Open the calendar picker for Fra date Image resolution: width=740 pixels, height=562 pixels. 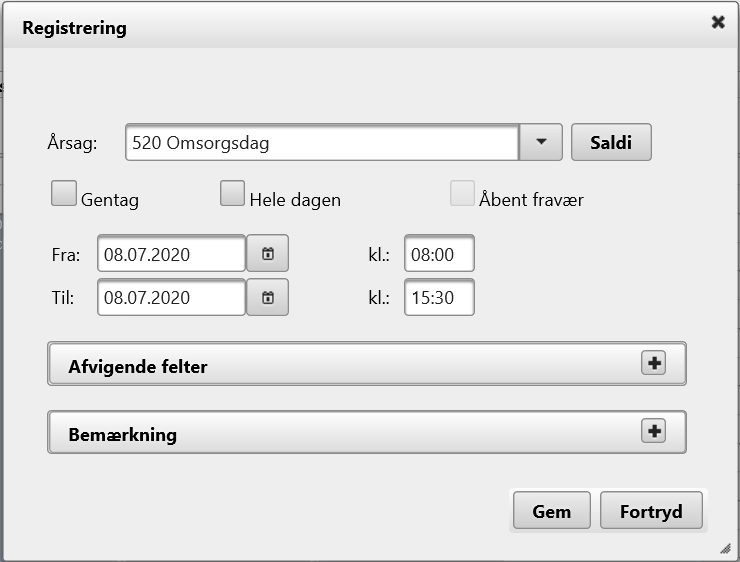(267, 254)
